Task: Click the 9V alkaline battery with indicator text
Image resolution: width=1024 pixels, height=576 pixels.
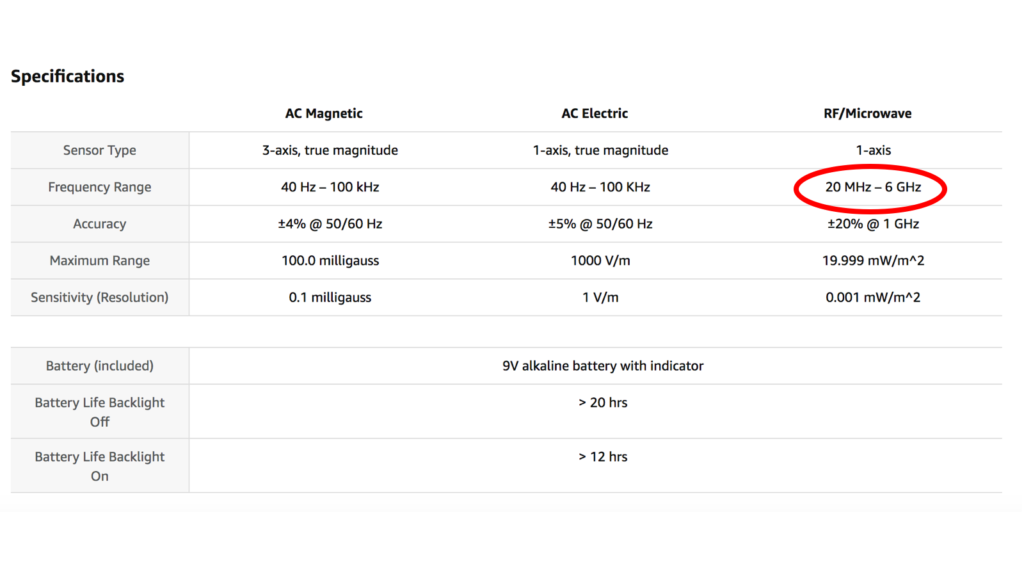Action: [x=603, y=366]
